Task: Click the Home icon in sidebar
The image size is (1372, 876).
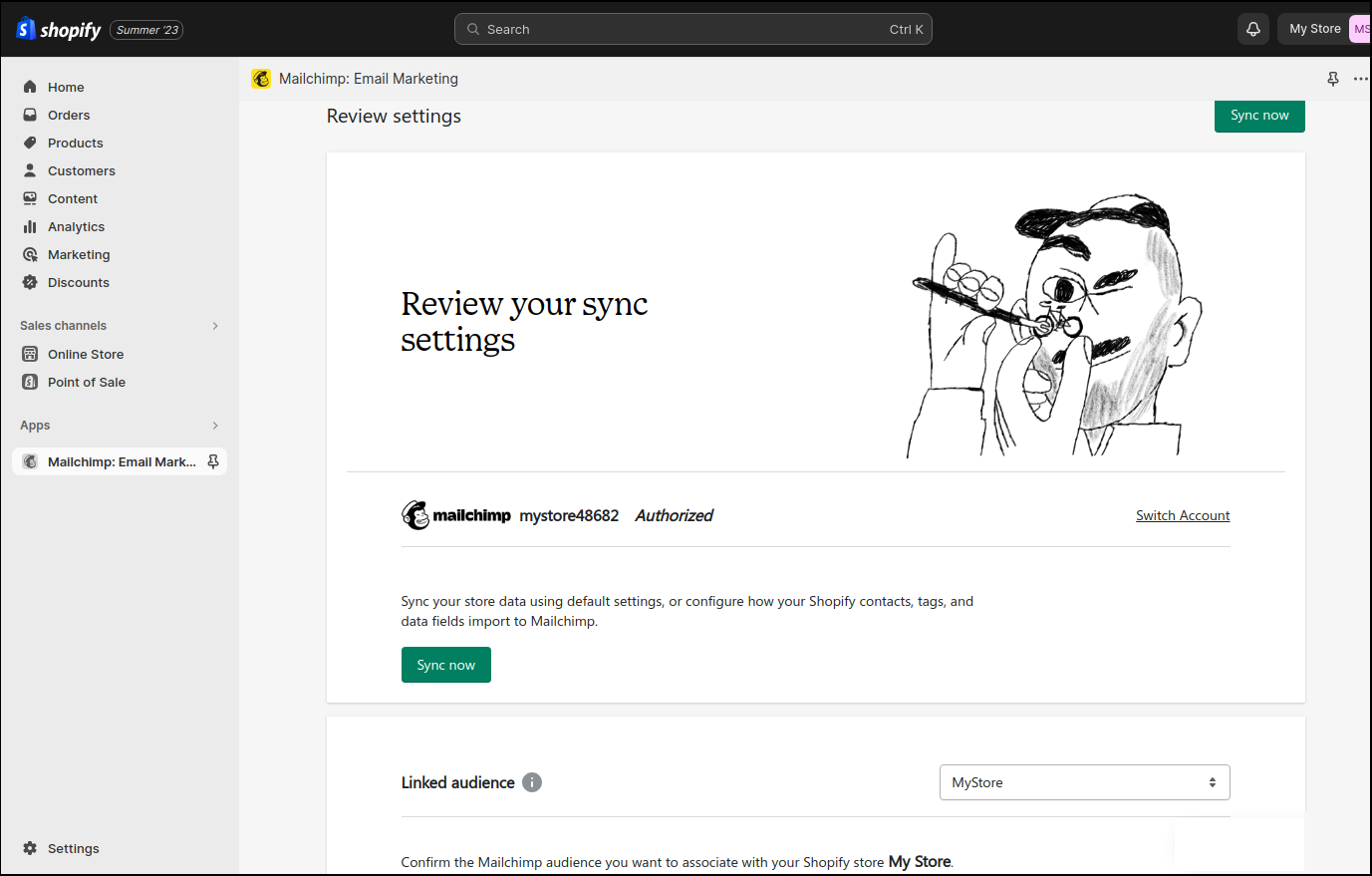Action: point(30,87)
